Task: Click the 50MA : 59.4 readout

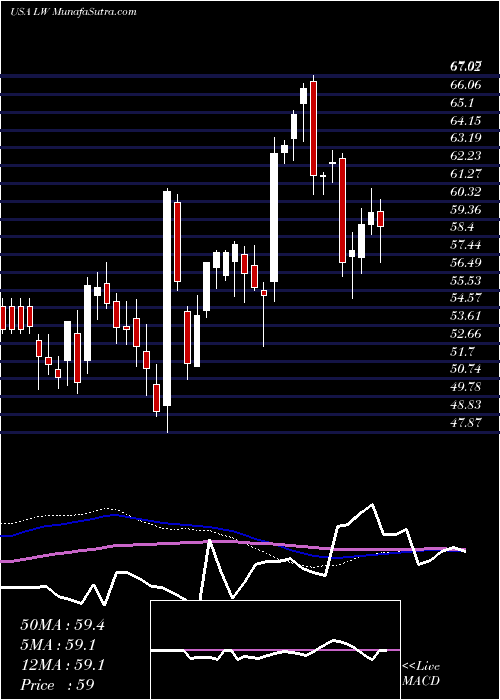Action: click(x=62, y=625)
